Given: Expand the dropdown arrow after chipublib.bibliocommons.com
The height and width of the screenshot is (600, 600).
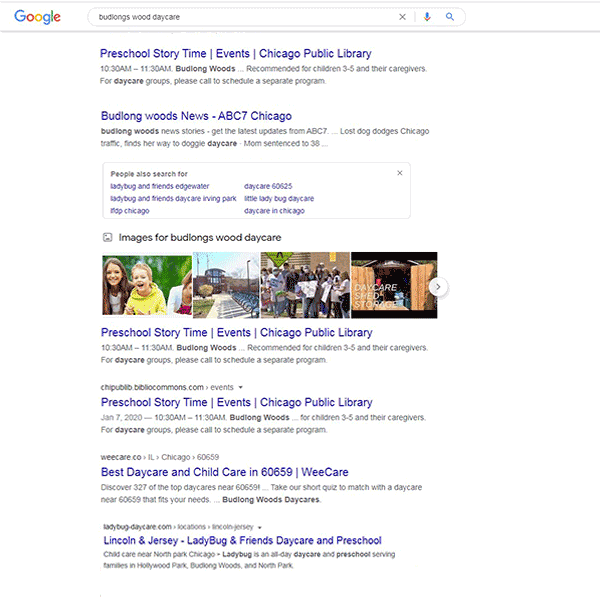Looking at the screenshot, I should coord(241,387).
